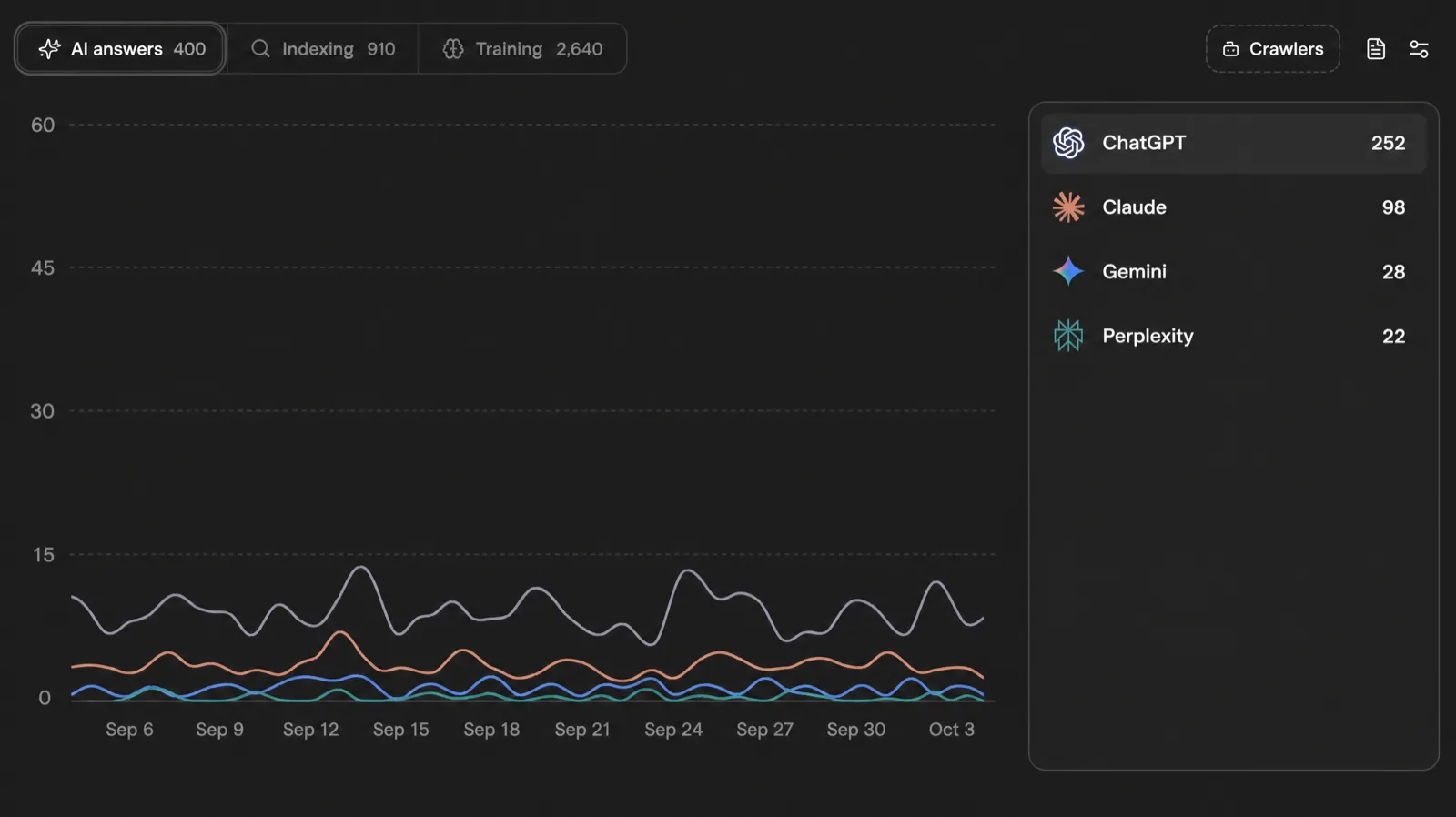Click the 30 y-axis label
Screen dimensions: 1456x817
click(x=43, y=411)
